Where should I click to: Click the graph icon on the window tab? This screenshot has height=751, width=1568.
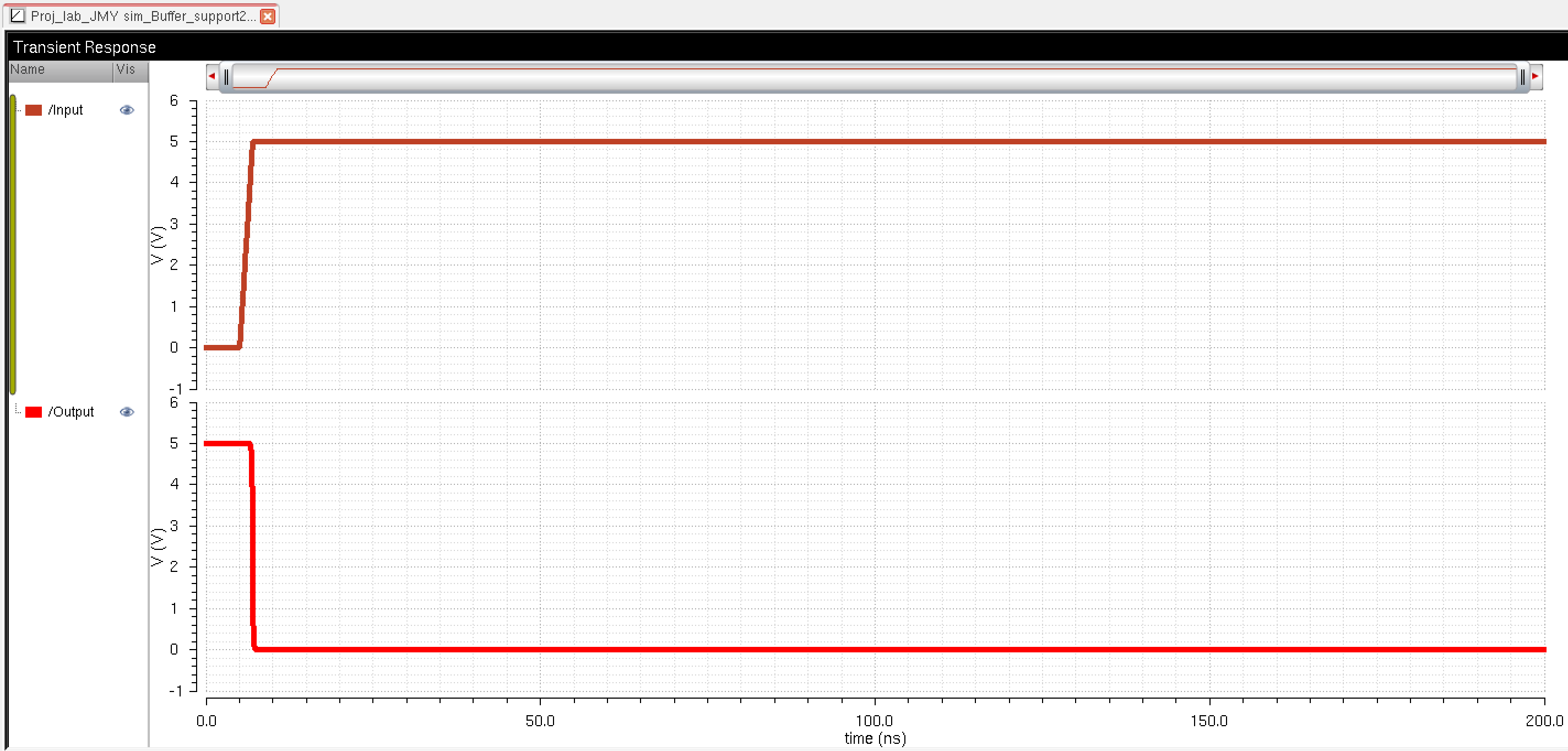tap(17, 15)
